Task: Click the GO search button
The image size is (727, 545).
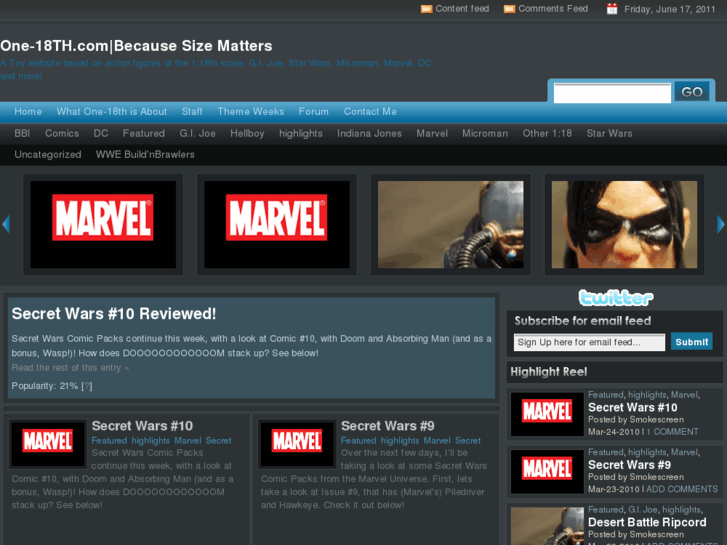Action: click(692, 92)
